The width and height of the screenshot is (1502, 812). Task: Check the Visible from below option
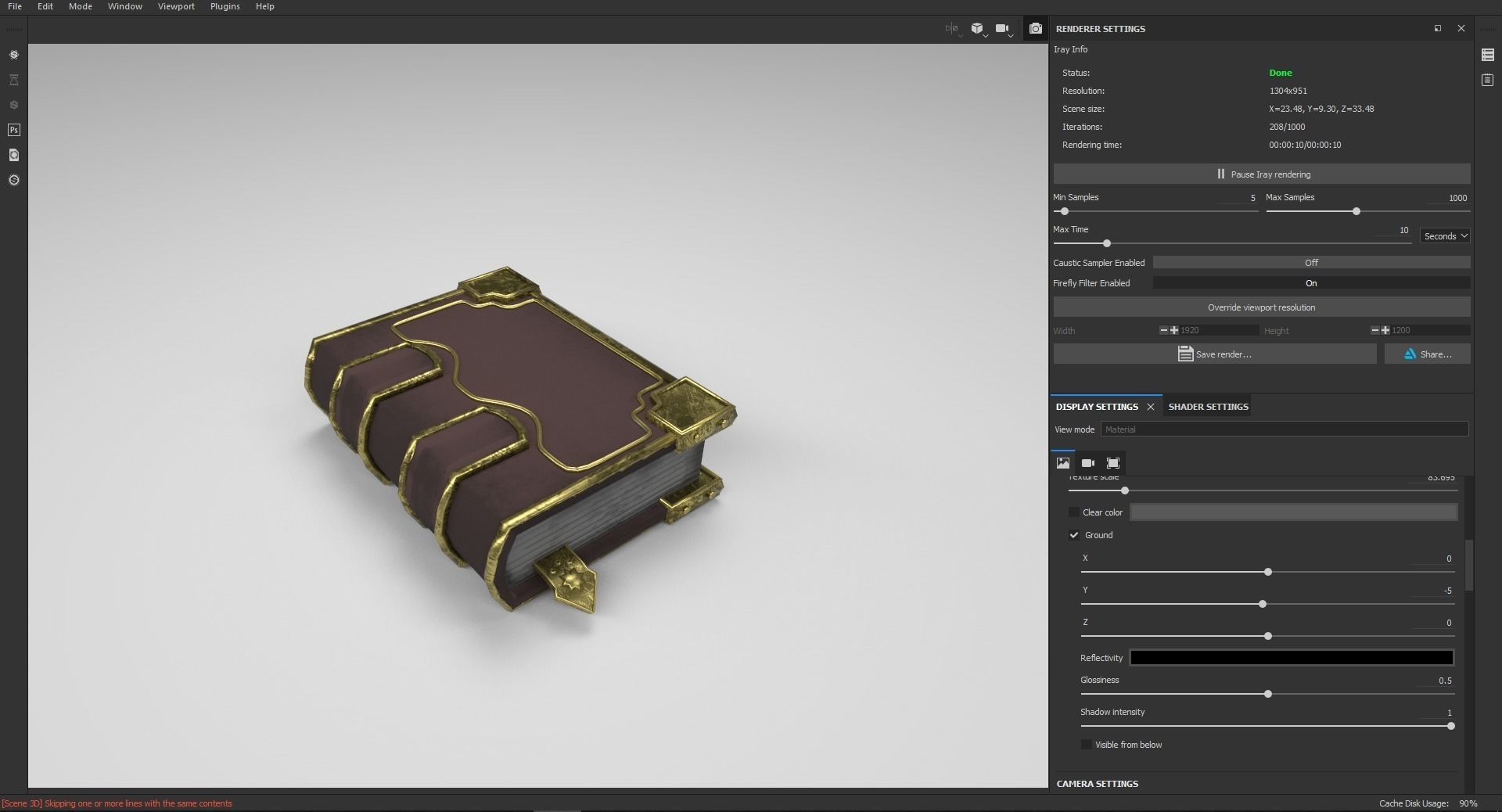(x=1086, y=745)
